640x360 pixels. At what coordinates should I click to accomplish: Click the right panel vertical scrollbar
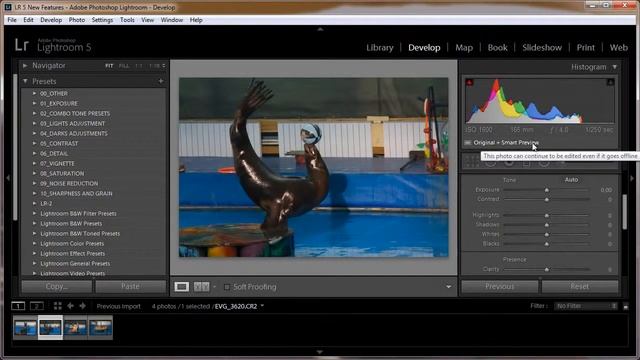click(x=624, y=212)
